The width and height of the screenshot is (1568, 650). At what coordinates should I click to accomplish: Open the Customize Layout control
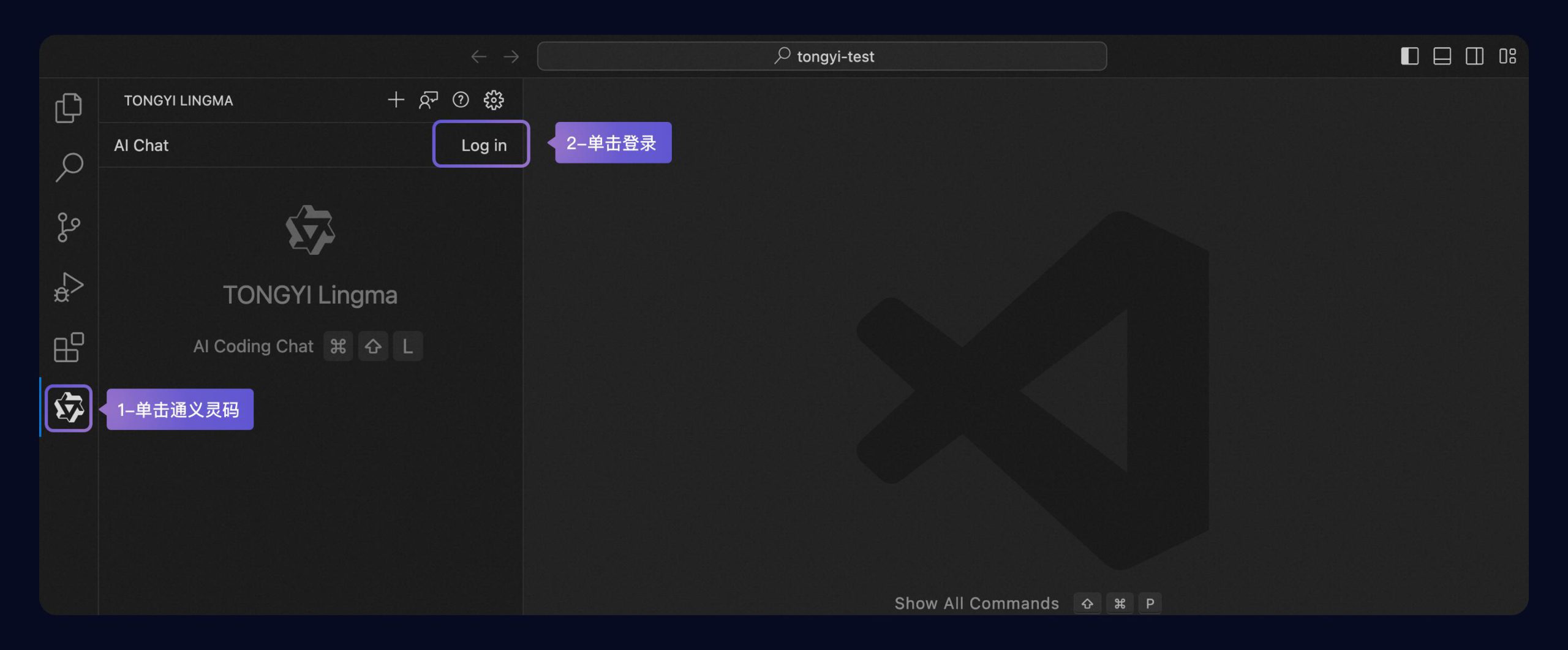[x=1508, y=56]
